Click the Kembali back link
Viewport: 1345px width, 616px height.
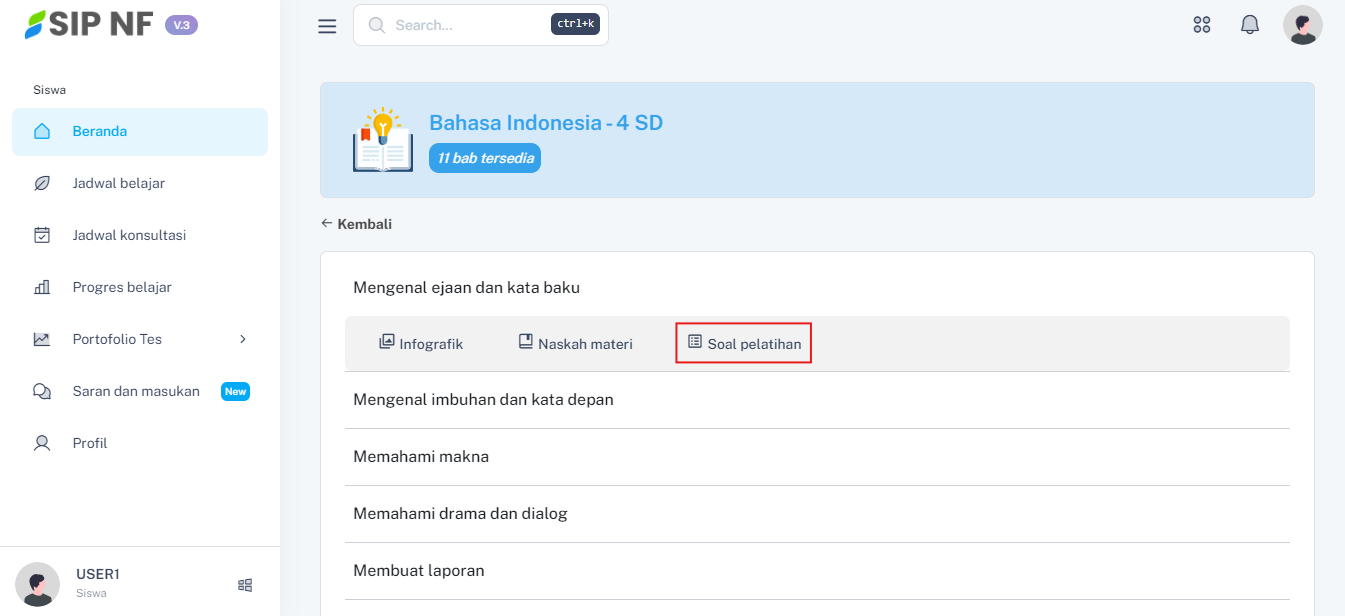[357, 224]
